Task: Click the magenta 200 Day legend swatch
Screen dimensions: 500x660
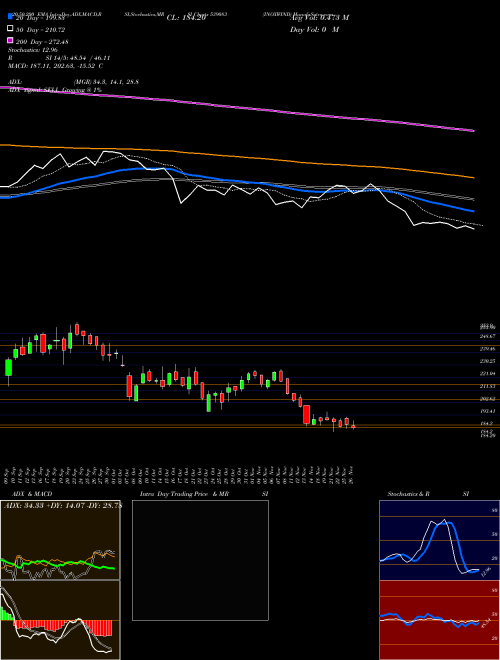Action: click(x=11, y=40)
